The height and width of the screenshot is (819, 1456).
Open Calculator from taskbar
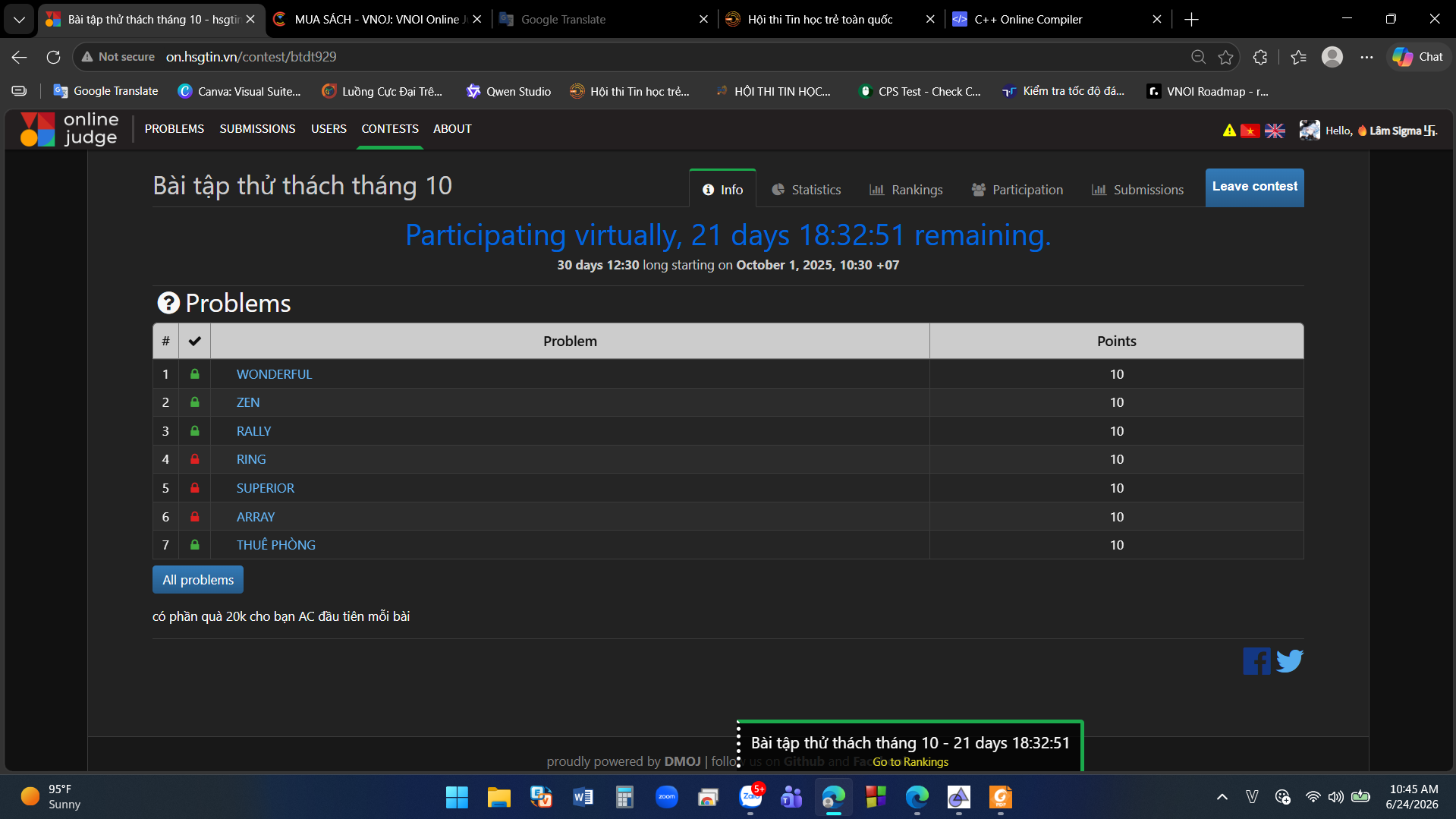coord(624,797)
